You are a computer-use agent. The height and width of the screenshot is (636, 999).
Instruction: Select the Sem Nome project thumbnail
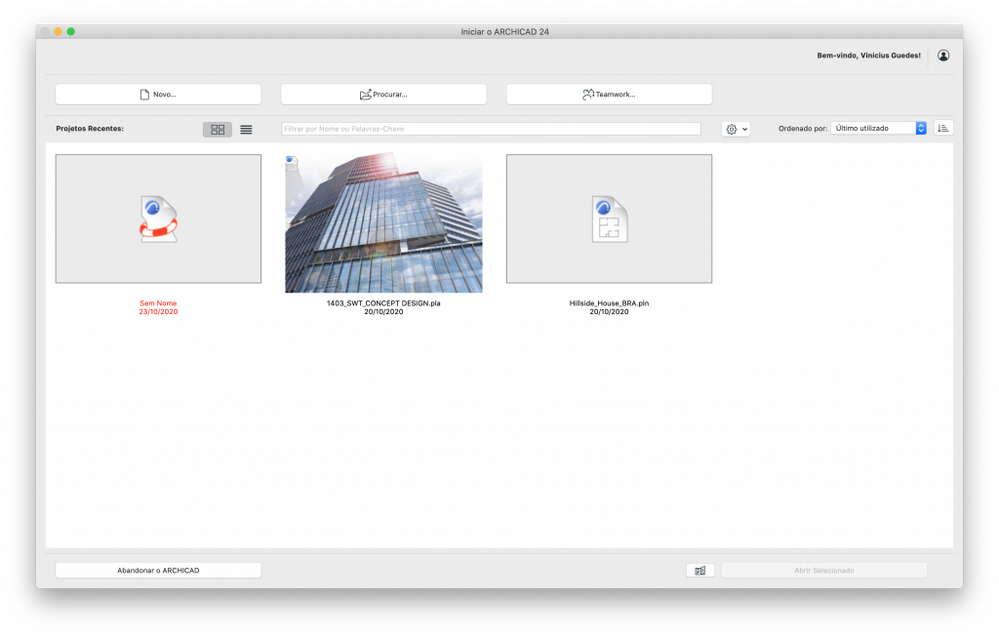(x=158, y=219)
